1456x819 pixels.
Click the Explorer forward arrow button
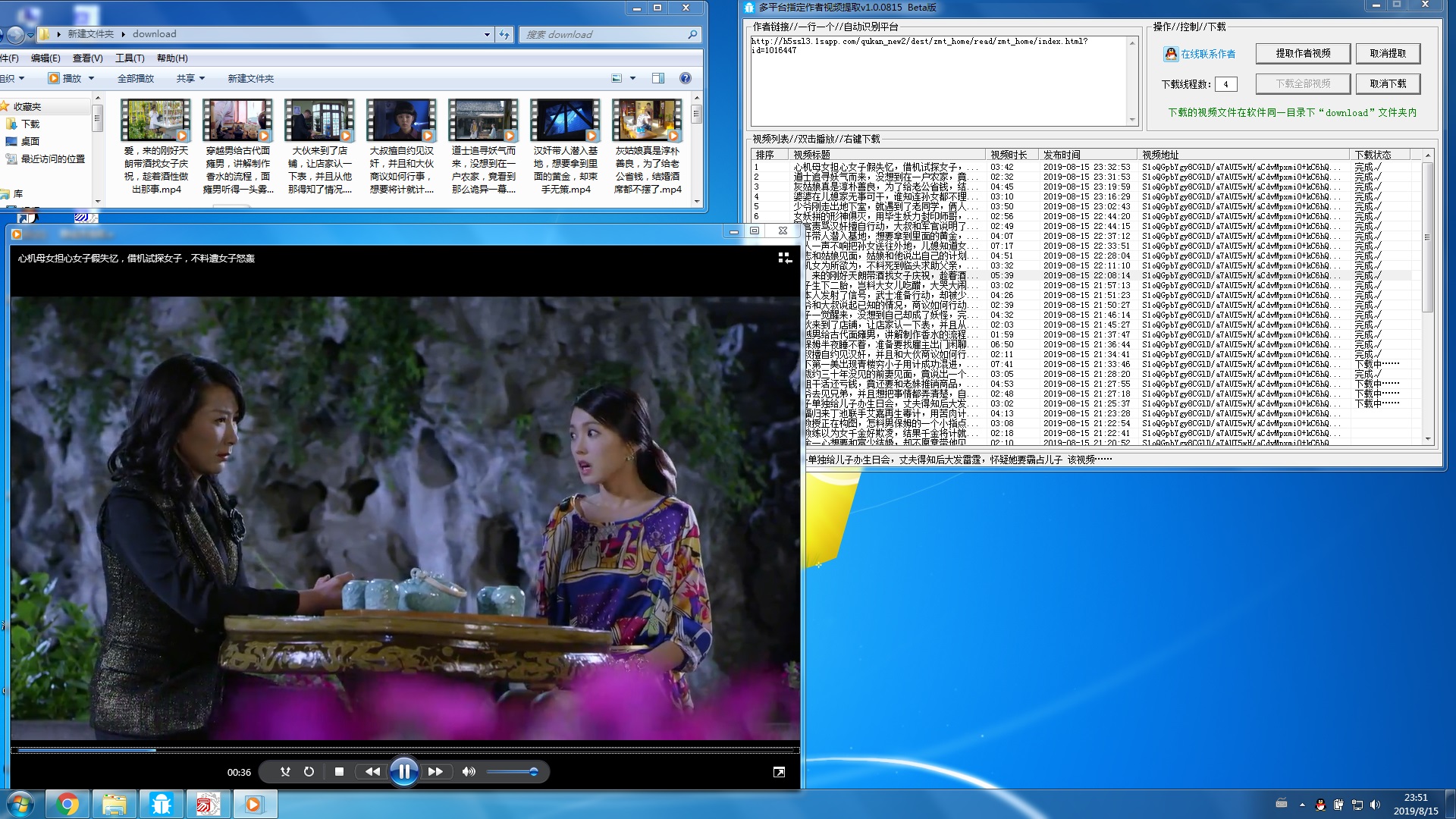pos(16,34)
